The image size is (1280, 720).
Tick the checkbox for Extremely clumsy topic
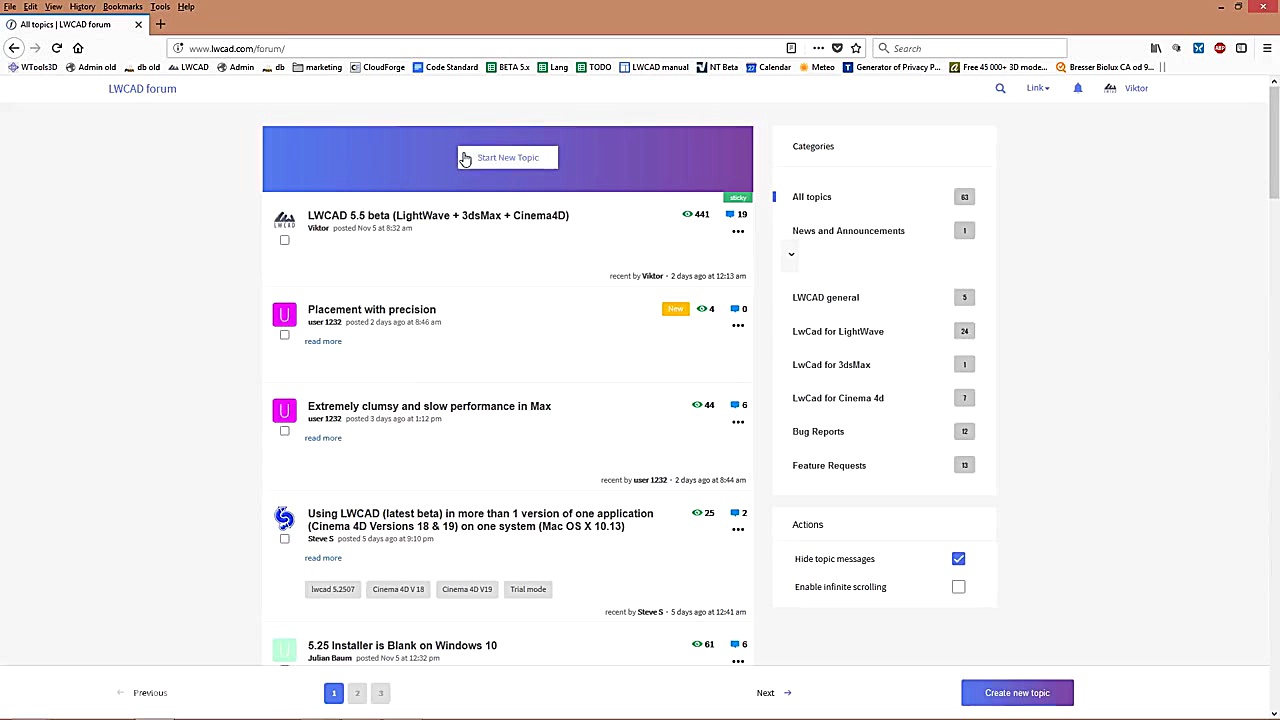(x=284, y=431)
